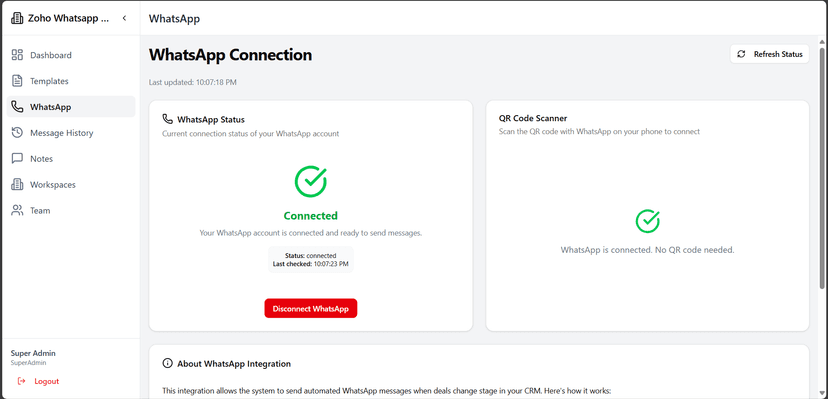The image size is (828, 399).
Task: Click the Notes speech bubble icon
Action: pyautogui.click(x=17, y=158)
